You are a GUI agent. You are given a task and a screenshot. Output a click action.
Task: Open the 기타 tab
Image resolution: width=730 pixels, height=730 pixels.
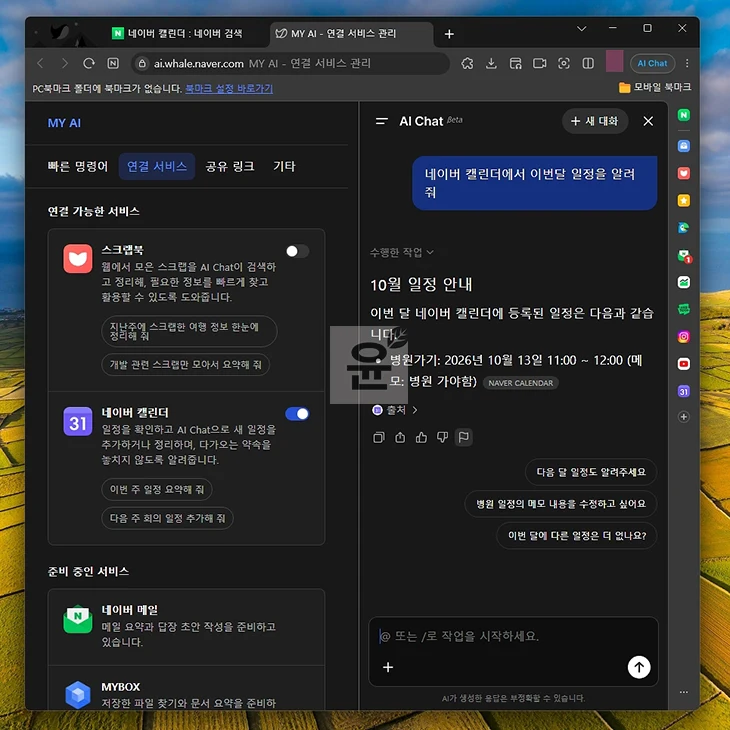click(x=284, y=166)
